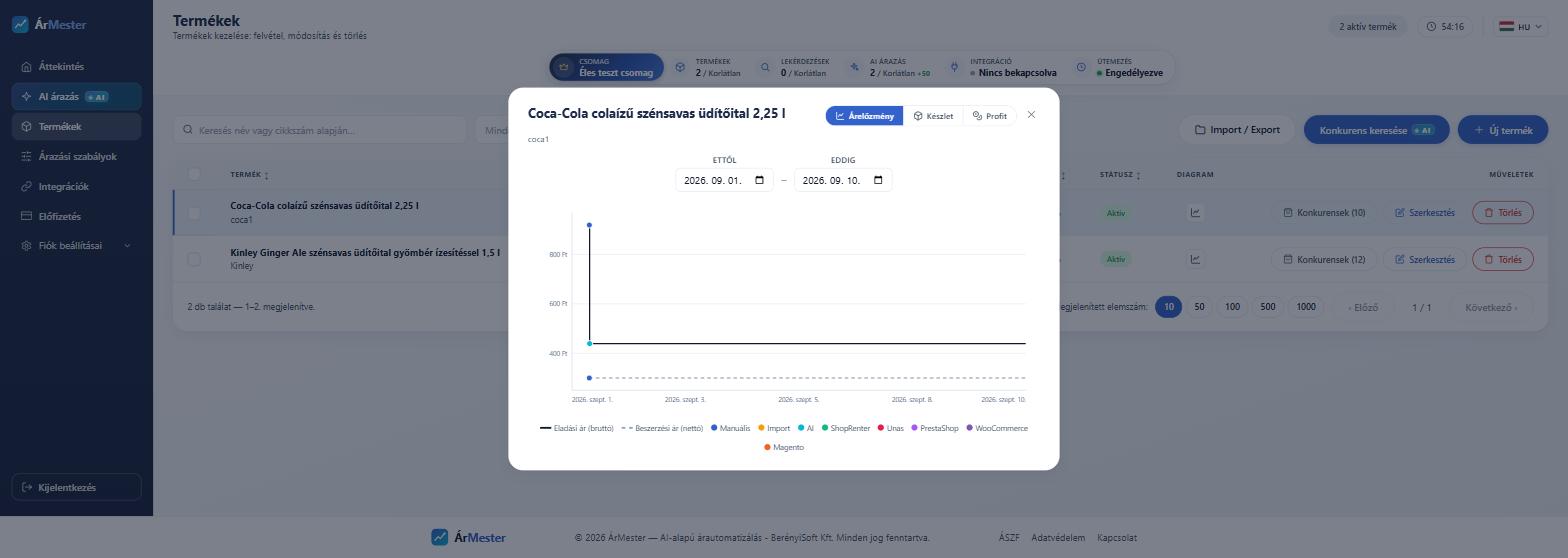
Task: Set the ETTŐL start date field
Action: [x=724, y=180]
